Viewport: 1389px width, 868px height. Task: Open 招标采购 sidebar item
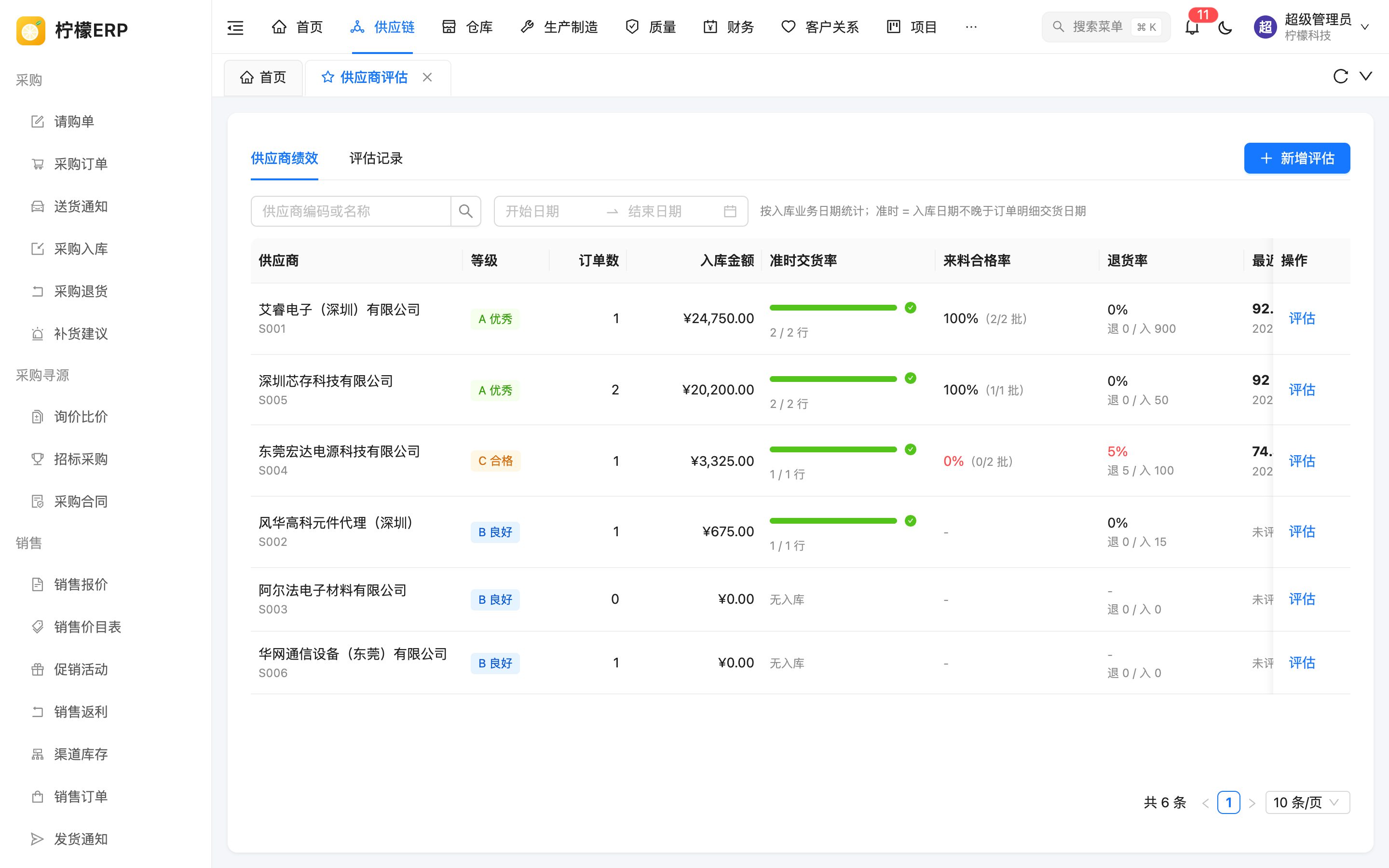tap(106, 459)
